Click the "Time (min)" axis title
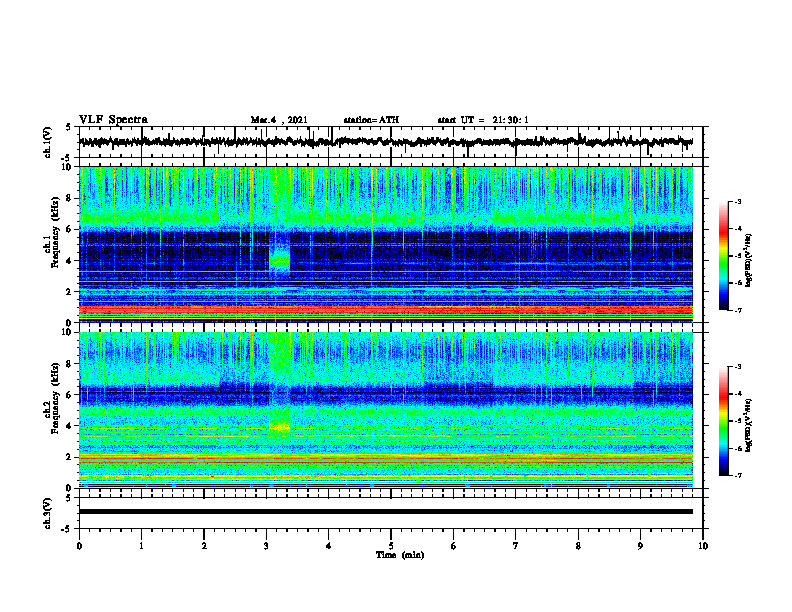 [400, 555]
